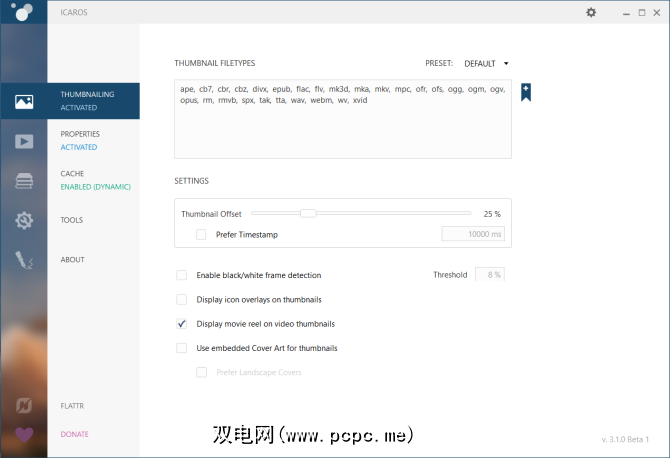Click the Donate heart icon
The image size is (670, 458).
[24, 435]
